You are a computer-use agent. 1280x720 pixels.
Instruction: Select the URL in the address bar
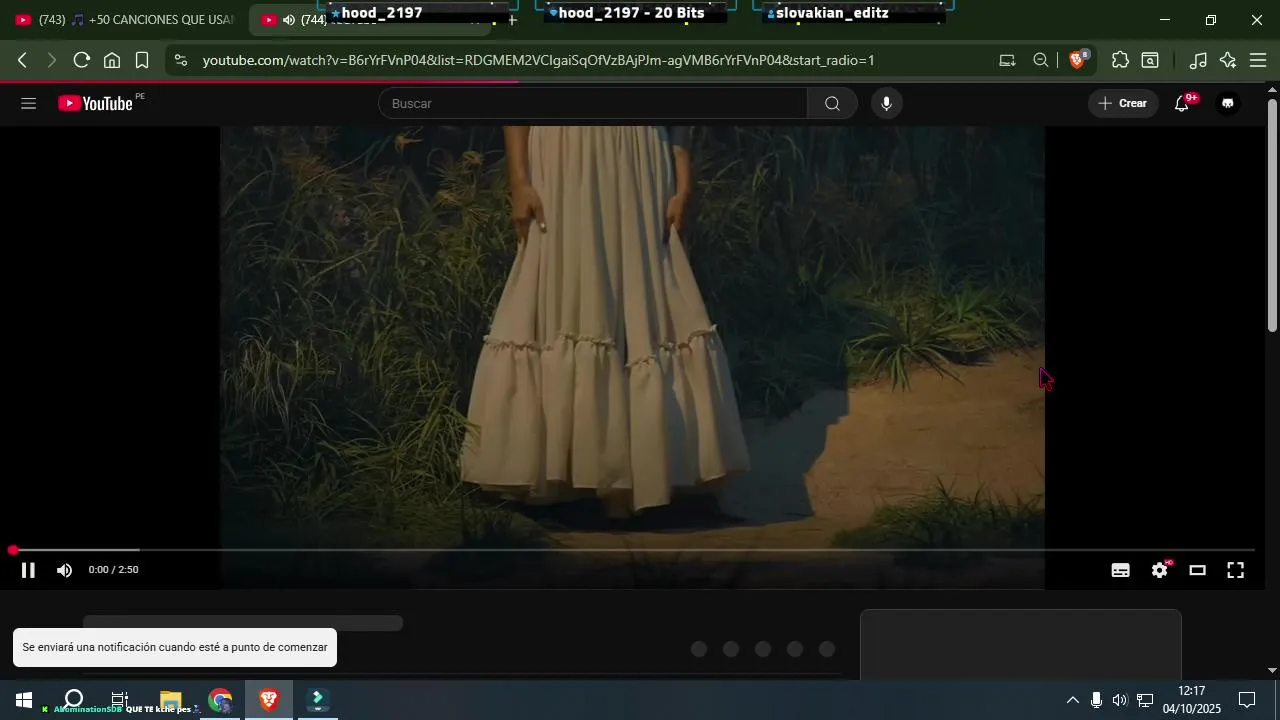538,60
